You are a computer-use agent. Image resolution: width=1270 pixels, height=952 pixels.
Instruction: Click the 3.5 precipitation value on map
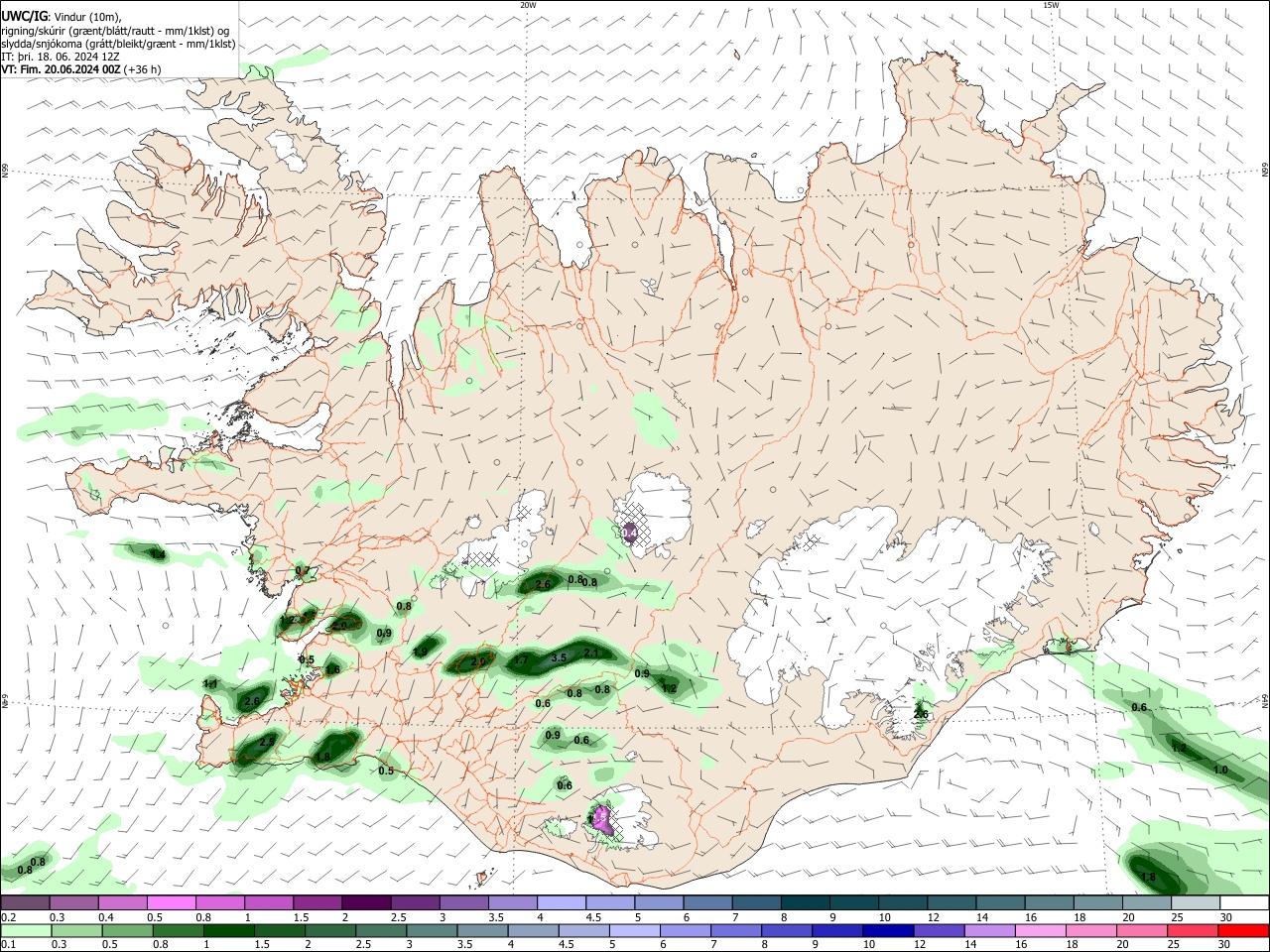[x=559, y=657]
